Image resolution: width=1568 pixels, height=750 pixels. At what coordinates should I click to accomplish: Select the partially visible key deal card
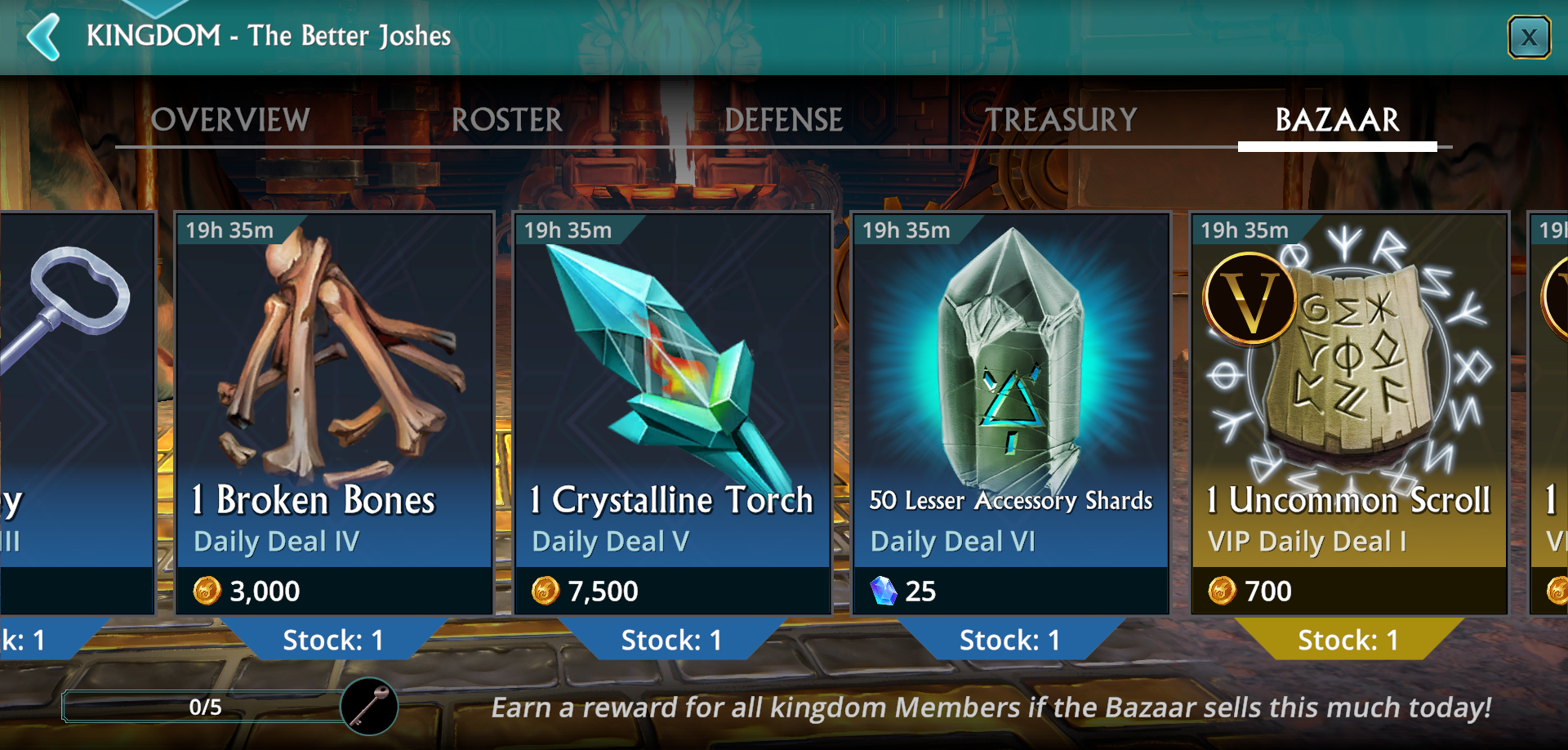(76, 413)
